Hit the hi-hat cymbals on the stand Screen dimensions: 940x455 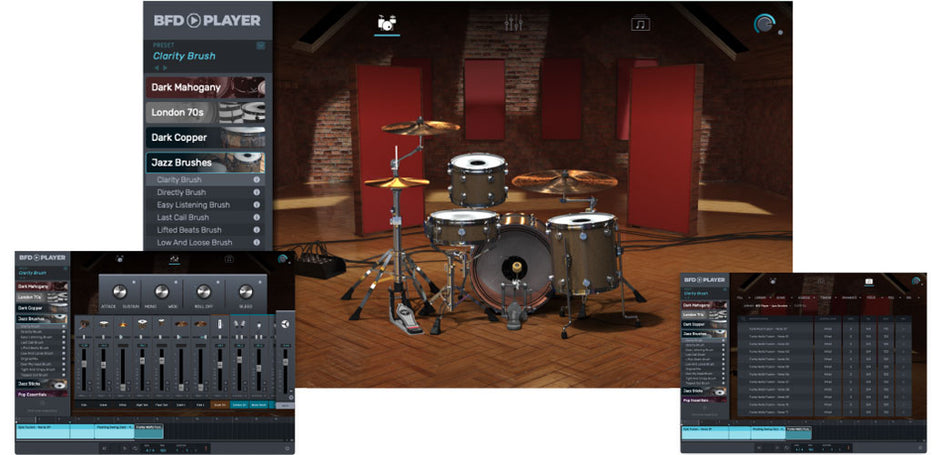click(x=396, y=182)
